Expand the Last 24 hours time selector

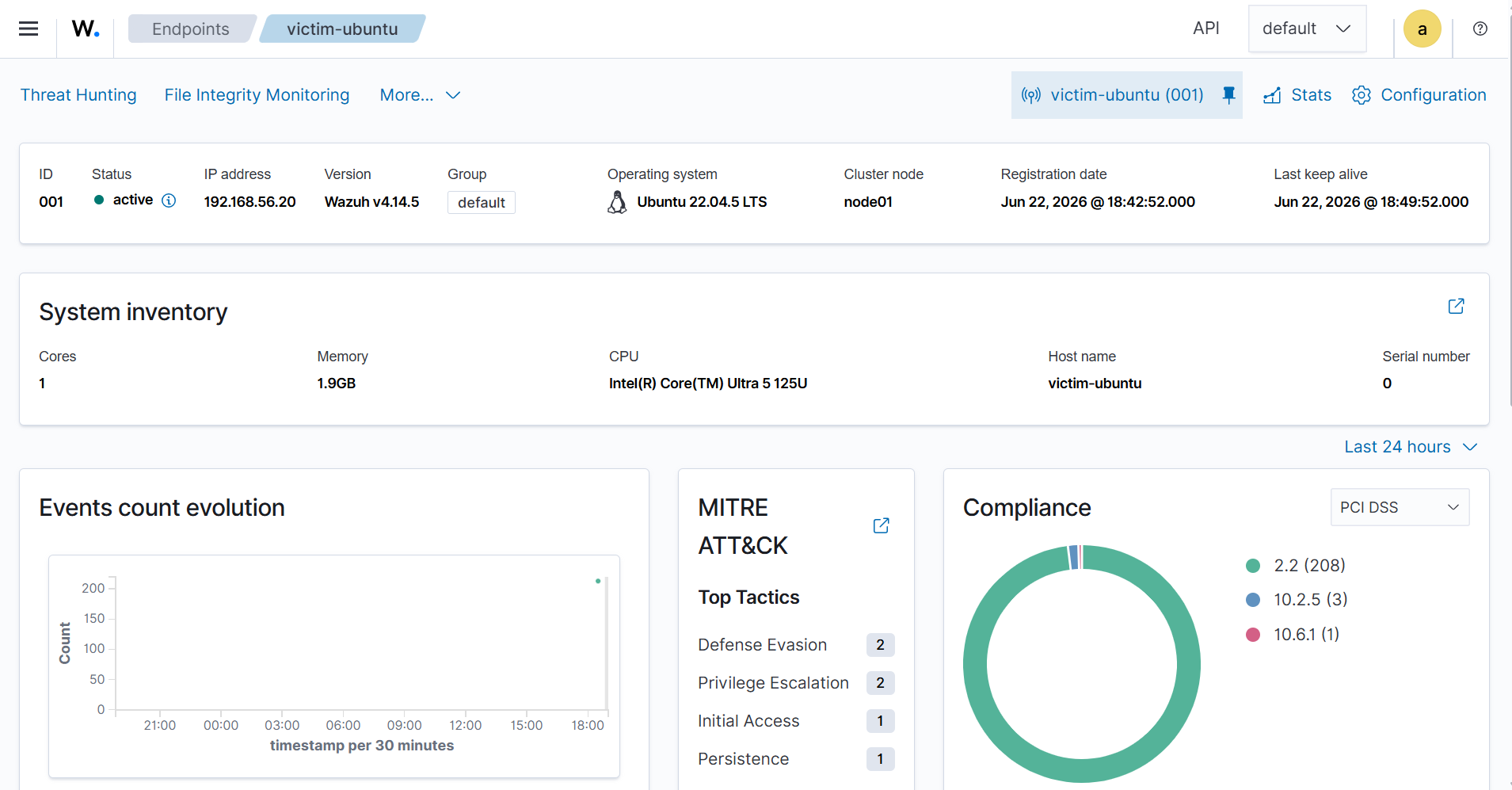1411,447
